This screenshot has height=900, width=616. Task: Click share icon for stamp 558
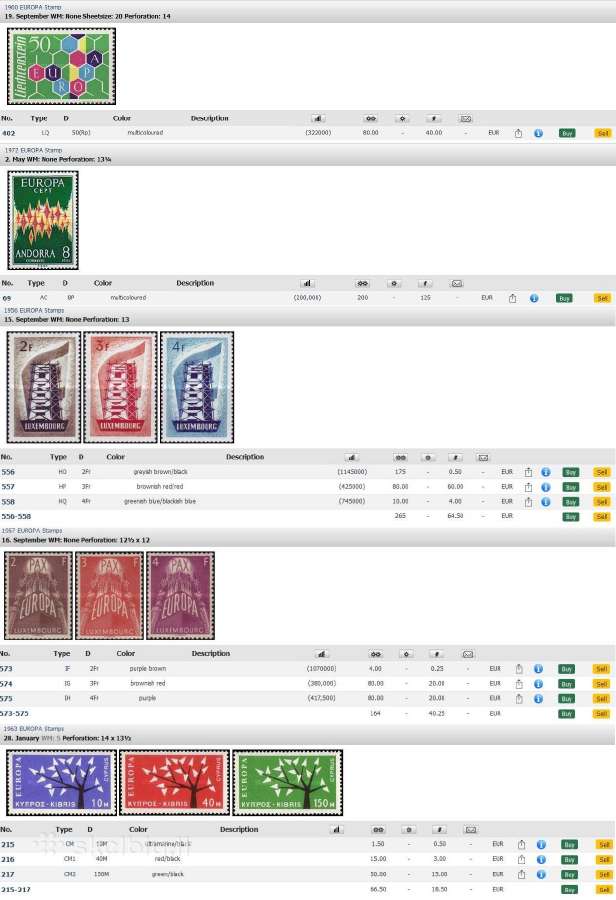[x=528, y=502]
